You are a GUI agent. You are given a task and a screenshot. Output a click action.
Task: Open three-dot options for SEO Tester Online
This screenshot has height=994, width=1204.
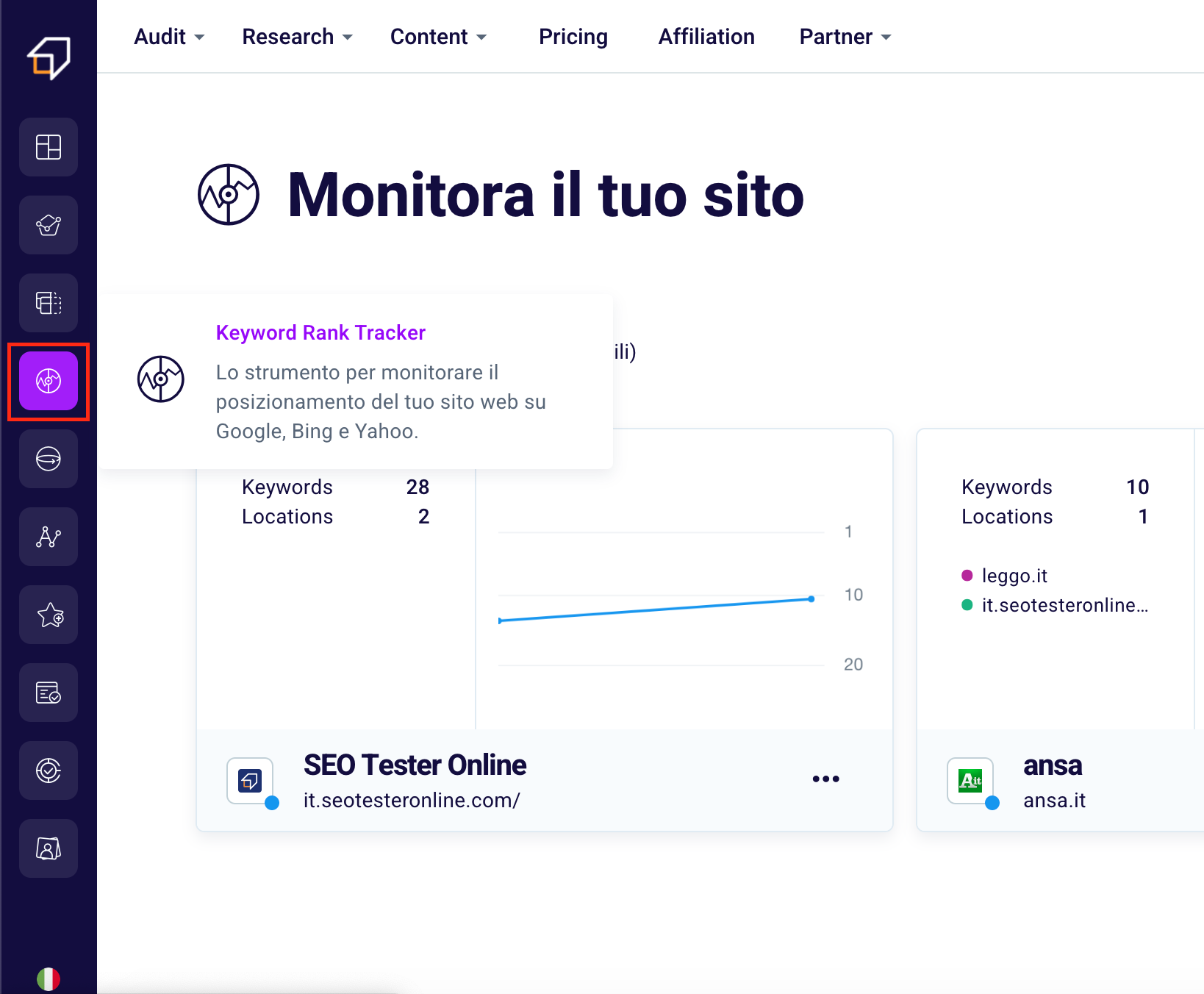[x=825, y=779]
